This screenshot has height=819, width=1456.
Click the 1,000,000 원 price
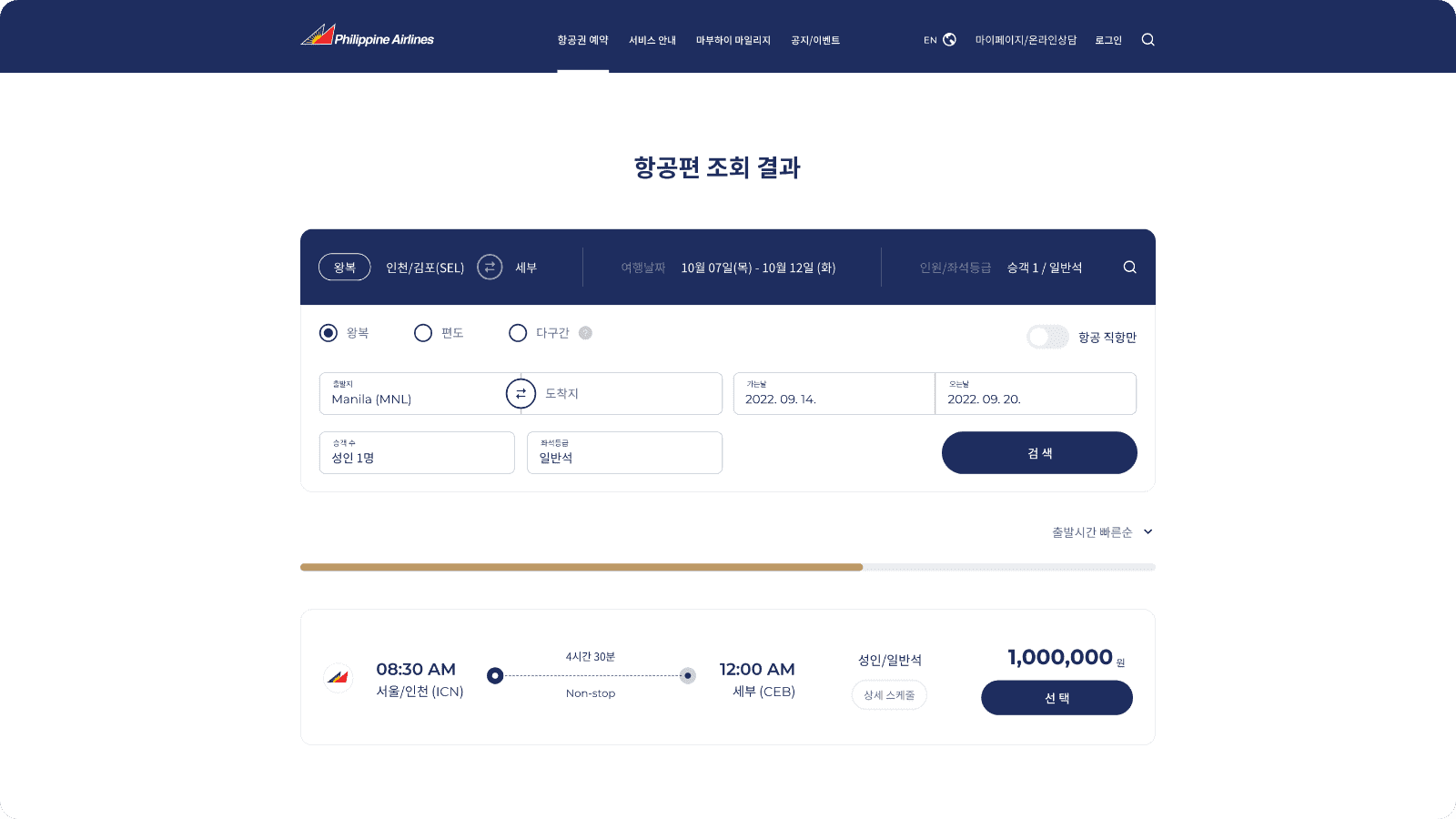[x=1067, y=657]
